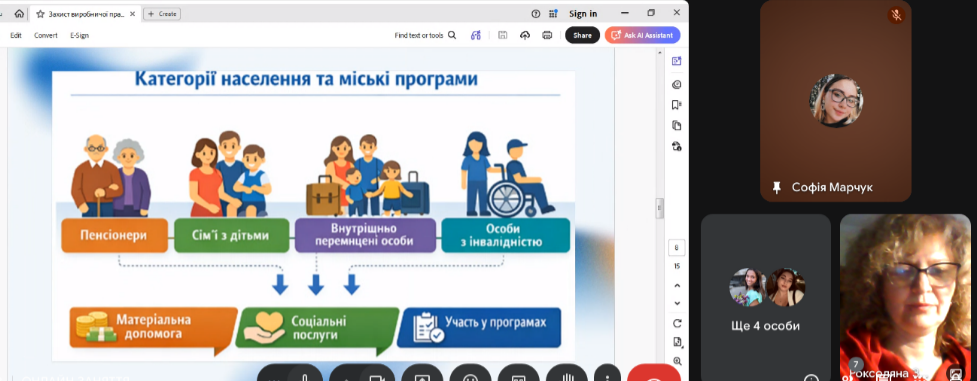The width and height of the screenshot is (977, 381).
Task: Open the Help question mark icon
Action: pos(535,14)
